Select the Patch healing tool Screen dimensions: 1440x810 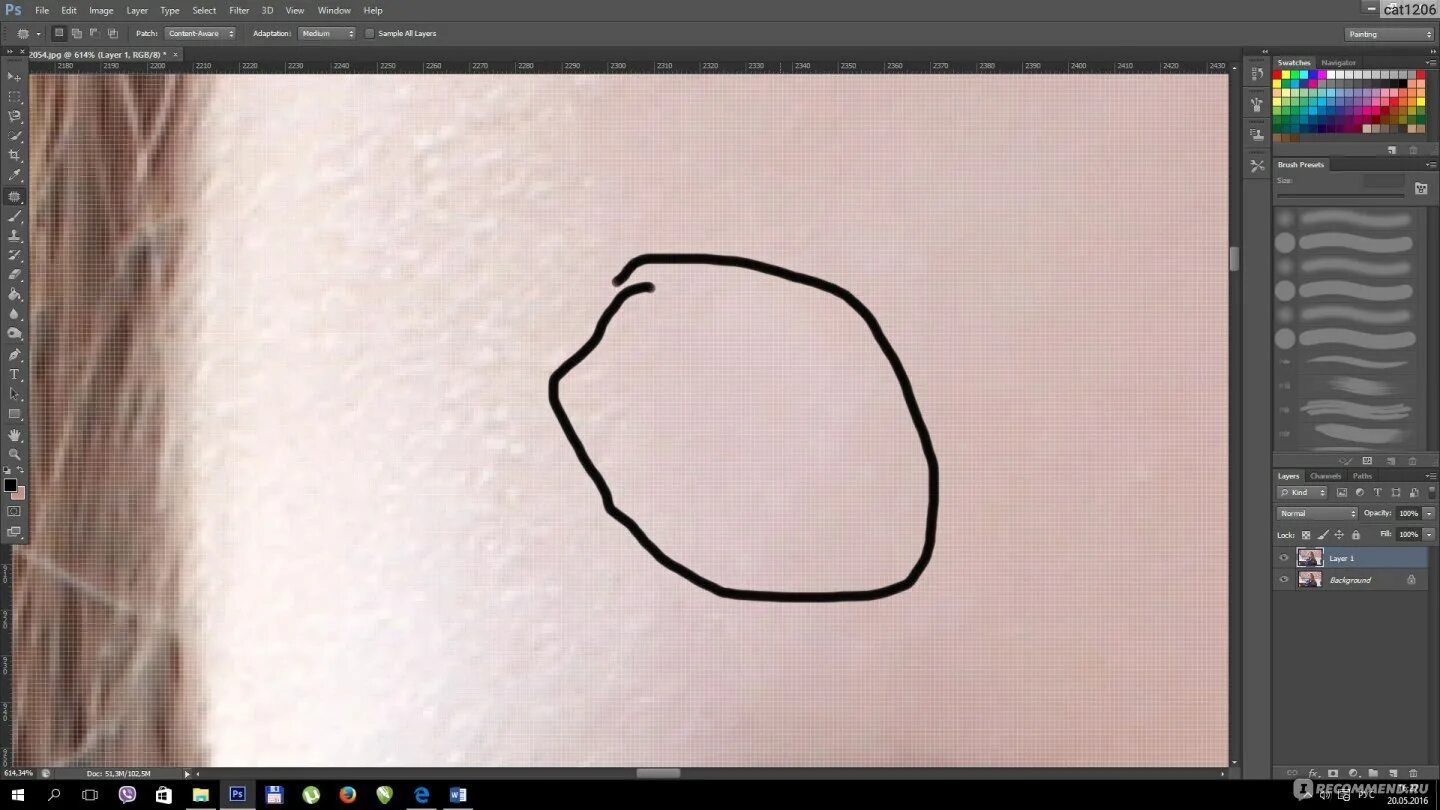pos(14,197)
